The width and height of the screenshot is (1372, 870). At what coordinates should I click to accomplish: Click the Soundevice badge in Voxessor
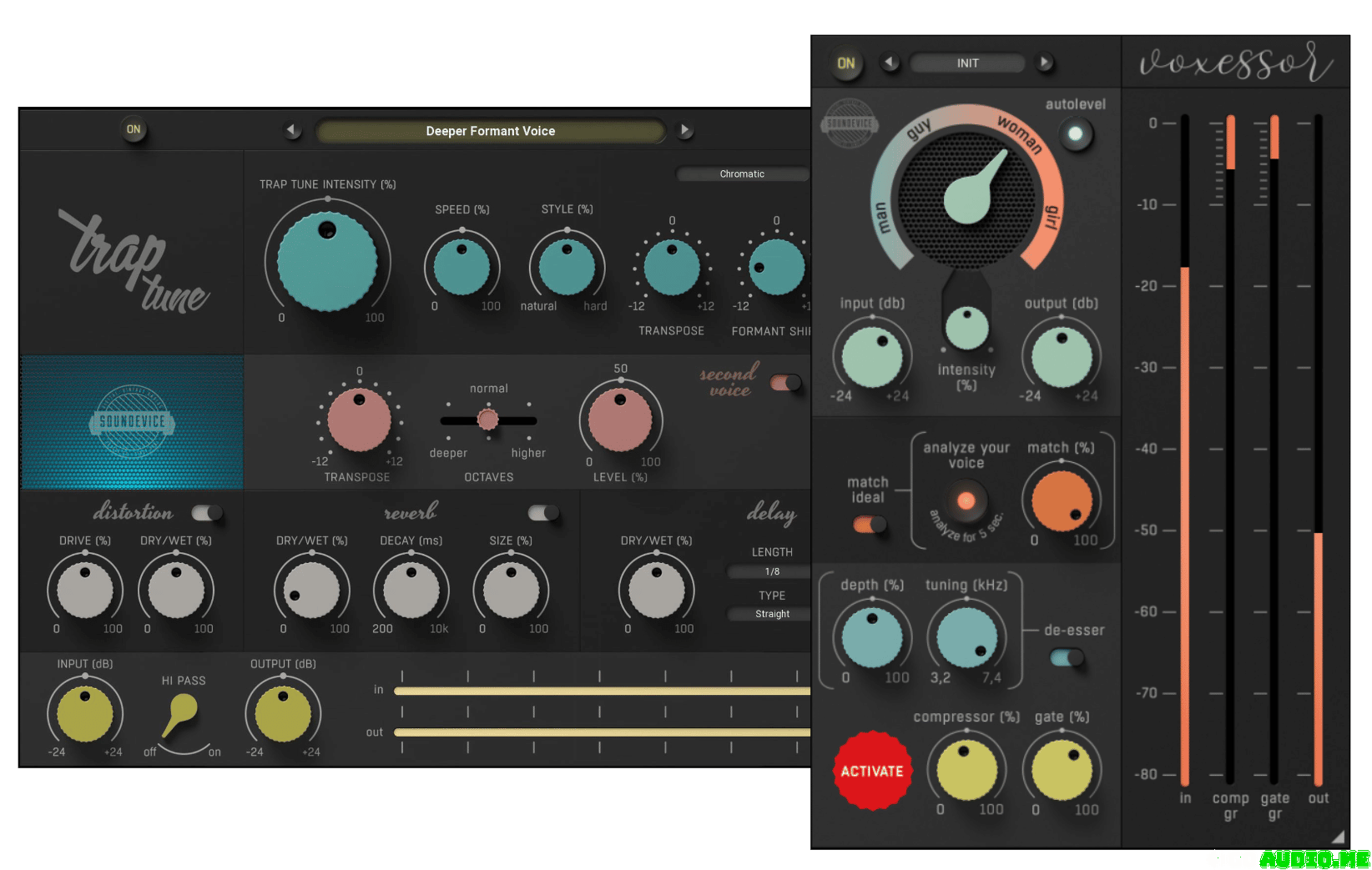[850, 123]
